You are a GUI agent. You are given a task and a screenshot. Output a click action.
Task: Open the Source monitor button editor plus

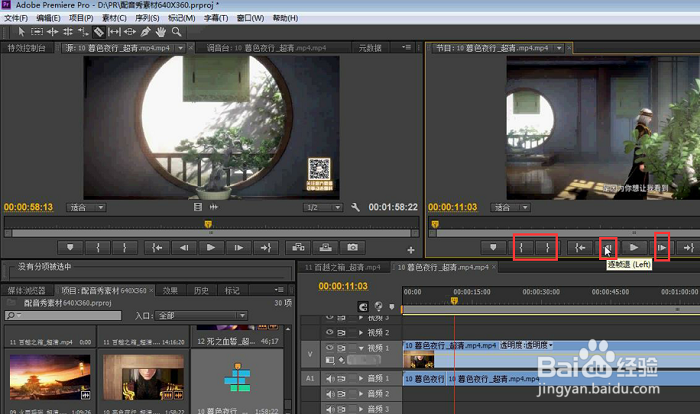click(411, 250)
